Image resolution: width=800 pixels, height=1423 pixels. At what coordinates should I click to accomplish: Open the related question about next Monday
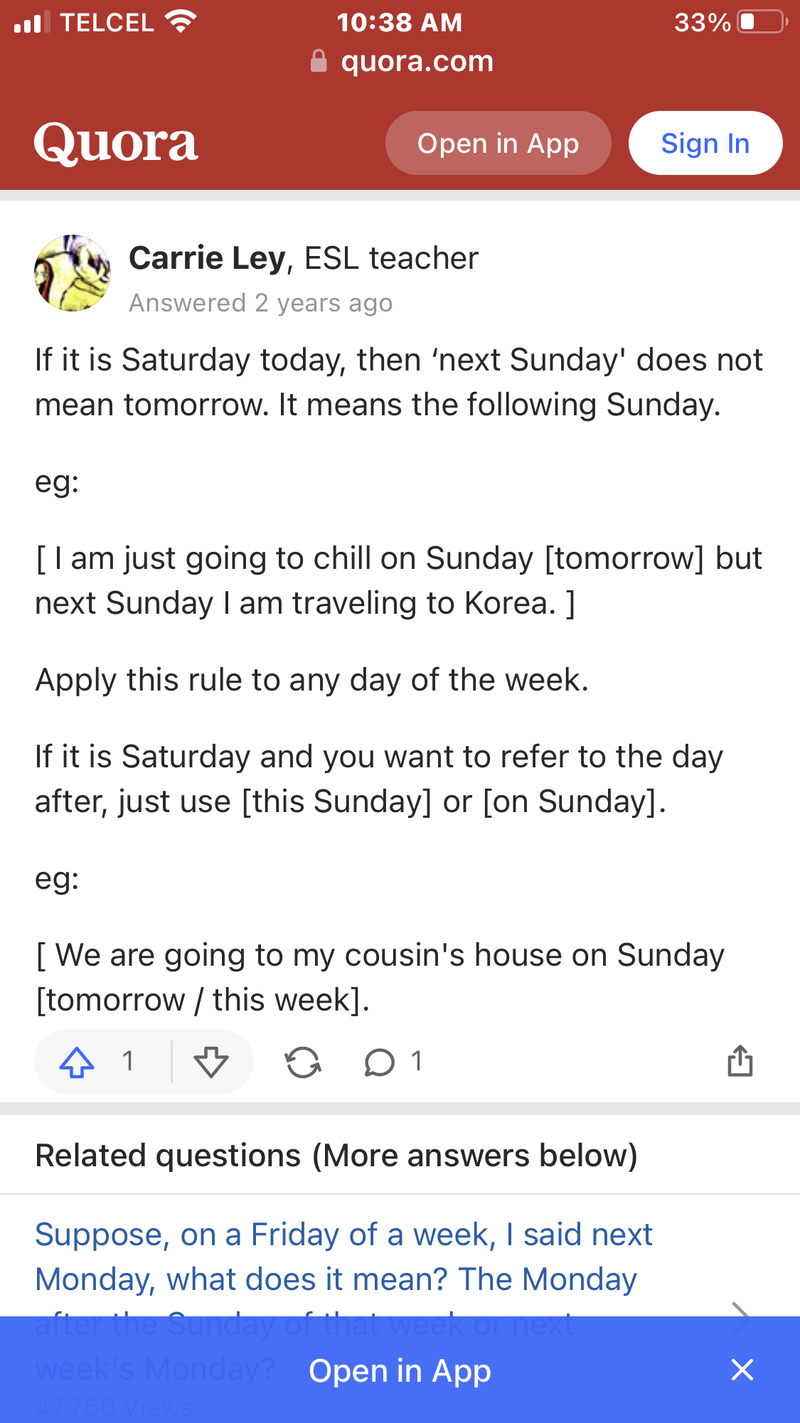[343, 1257]
